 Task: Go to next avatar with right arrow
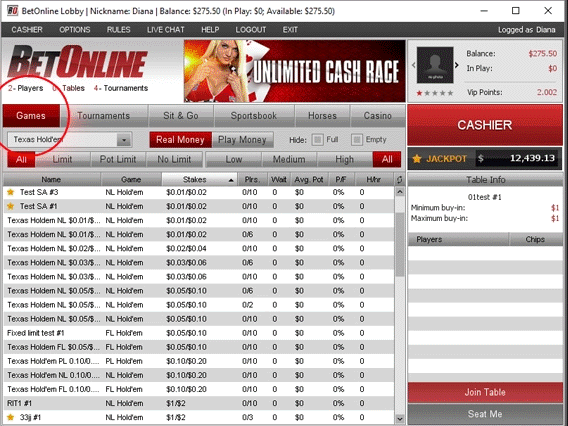(457, 65)
